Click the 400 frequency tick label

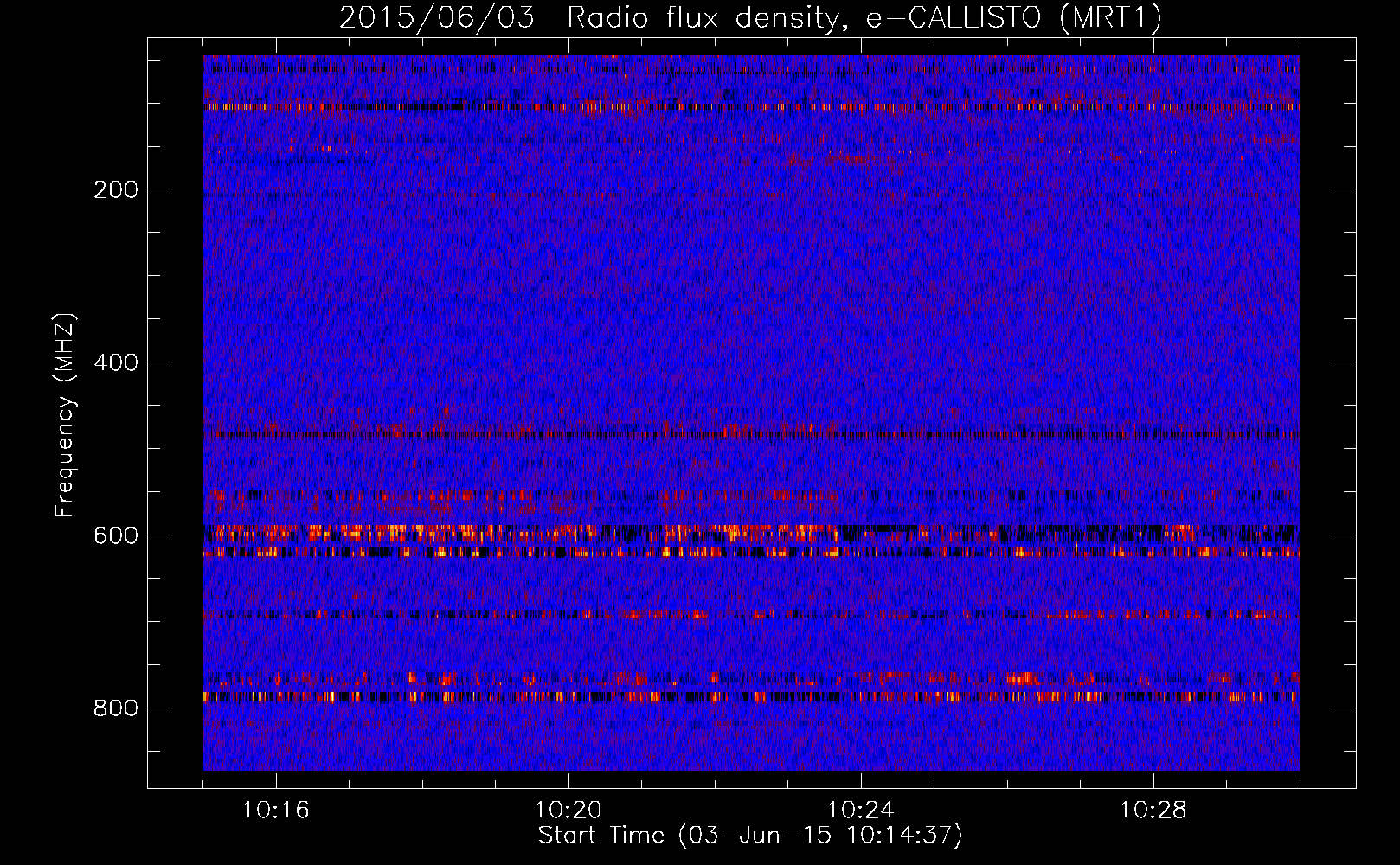point(116,362)
